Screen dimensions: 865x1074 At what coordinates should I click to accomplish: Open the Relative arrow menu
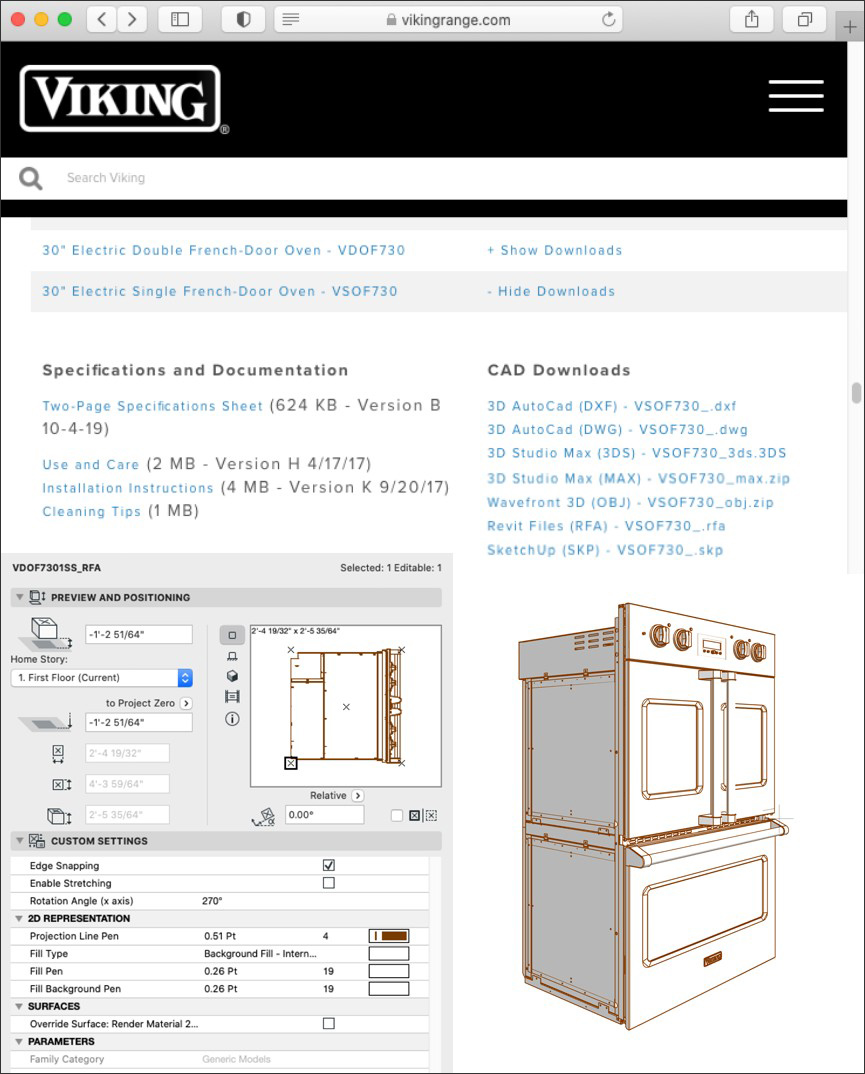click(x=358, y=796)
